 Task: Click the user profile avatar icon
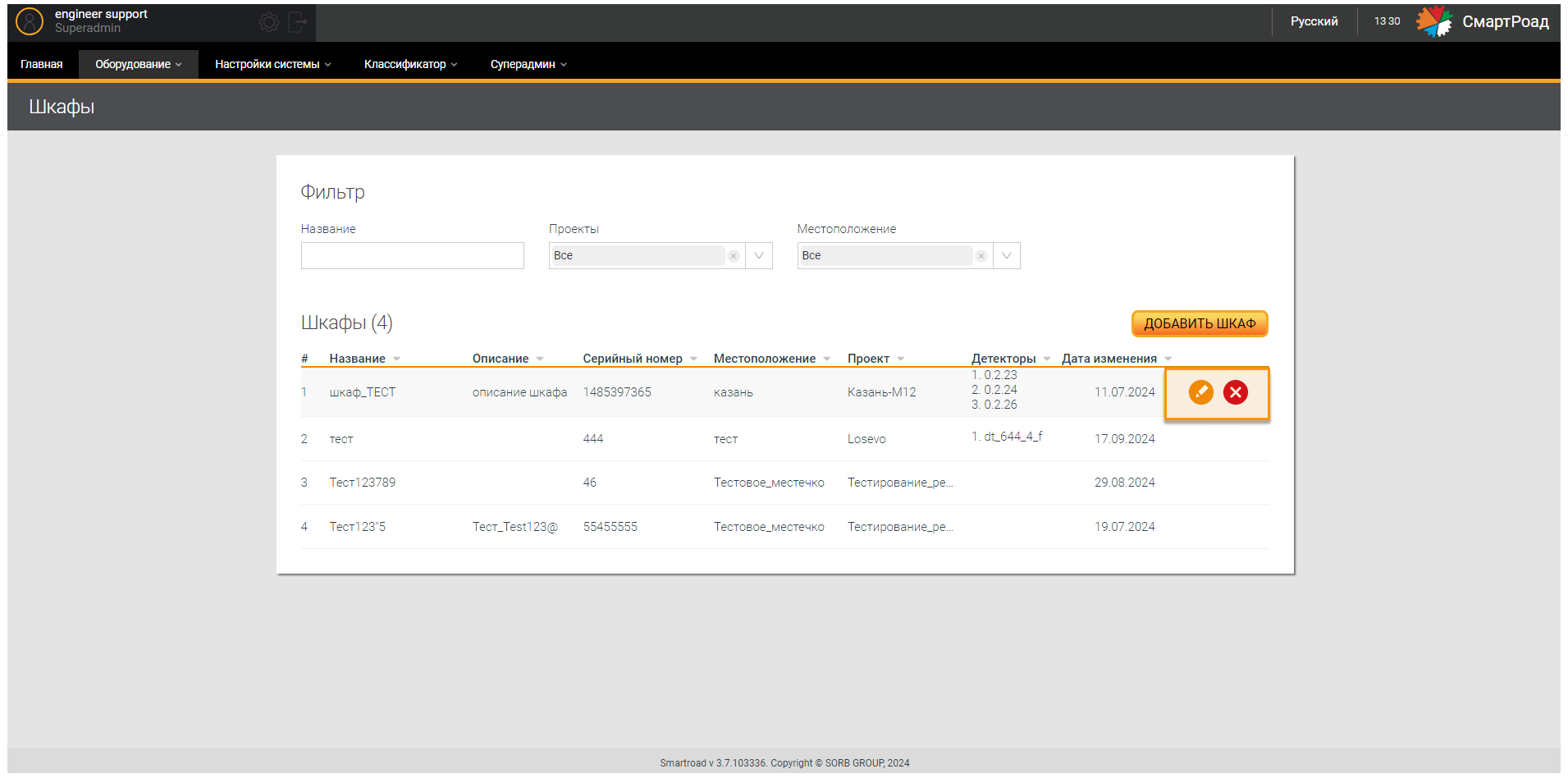pyautogui.click(x=30, y=21)
